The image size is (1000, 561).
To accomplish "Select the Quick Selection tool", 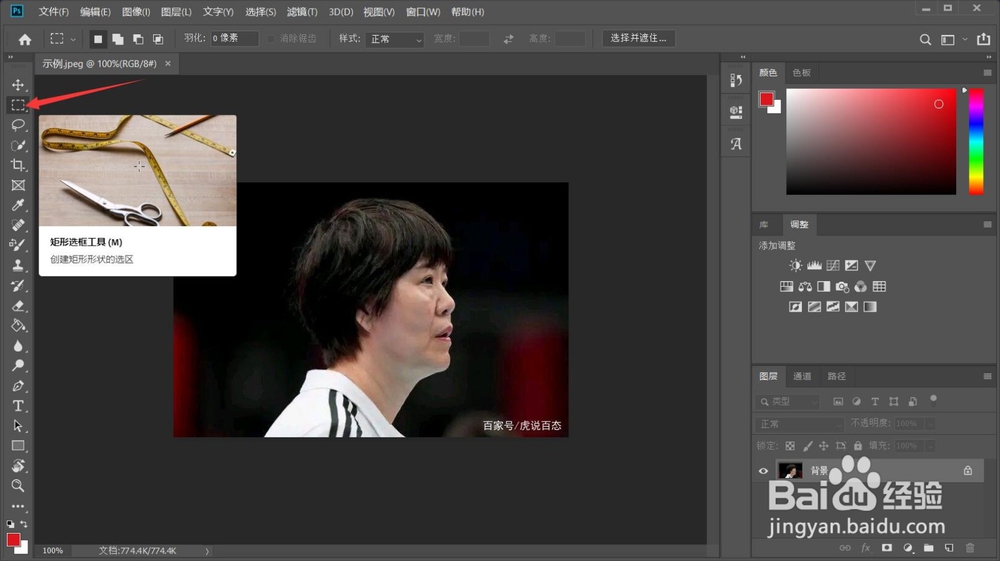I will pyautogui.click(x=18, y=145).
